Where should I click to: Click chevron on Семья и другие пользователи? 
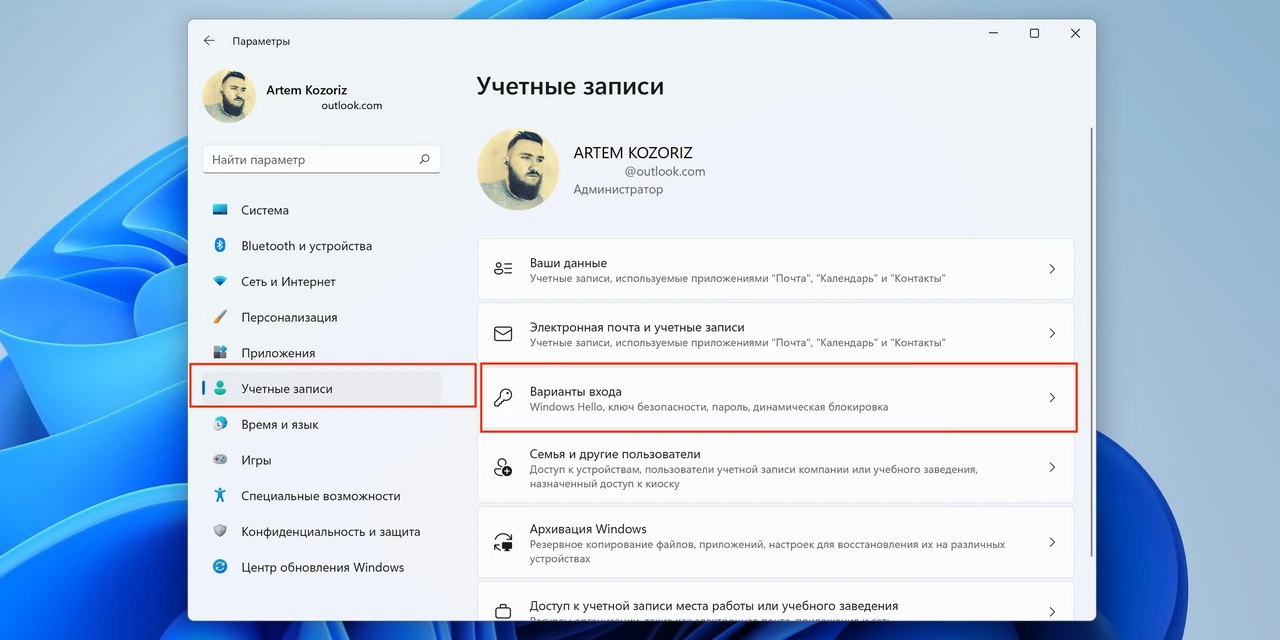[1052, 468]
